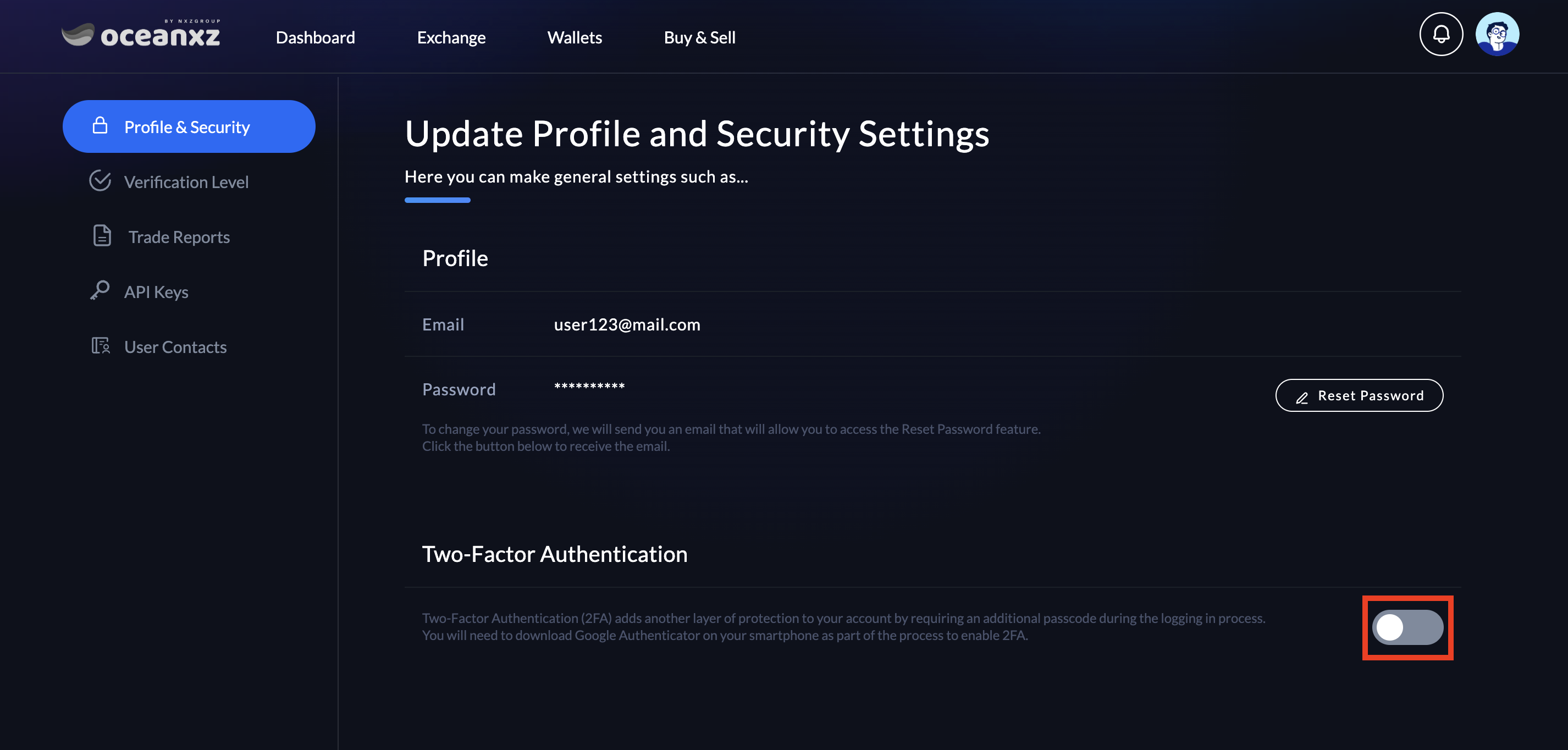
Task: Open the Wallets nav item
Action: [x=574, y=38]
